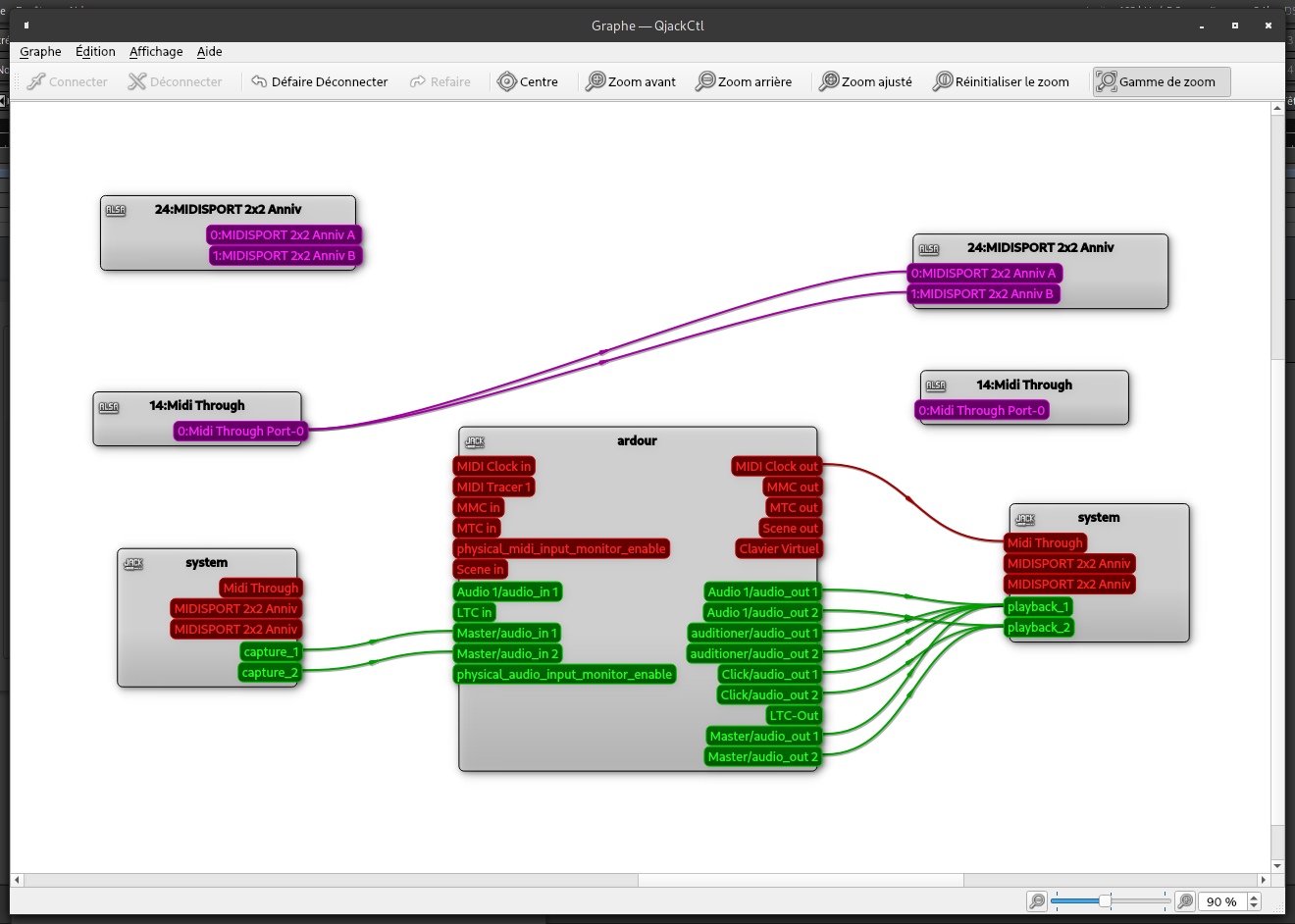Select the MIDI Clock in port
The height and width of the screenshot is (924, 1295).
pyautogui.click(x=493, y=467)
